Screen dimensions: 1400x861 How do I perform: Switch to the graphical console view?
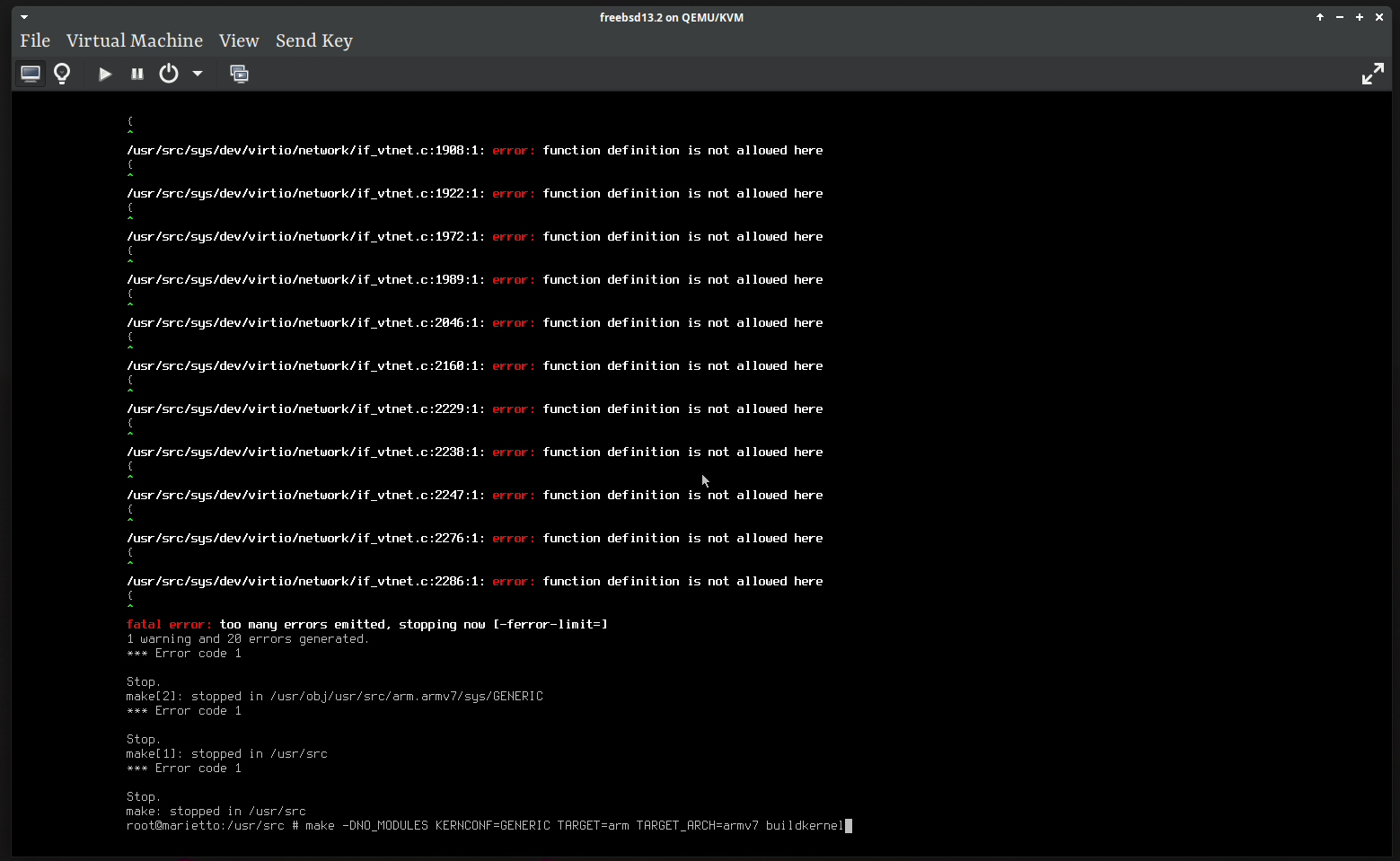click(x=31, y=74)
